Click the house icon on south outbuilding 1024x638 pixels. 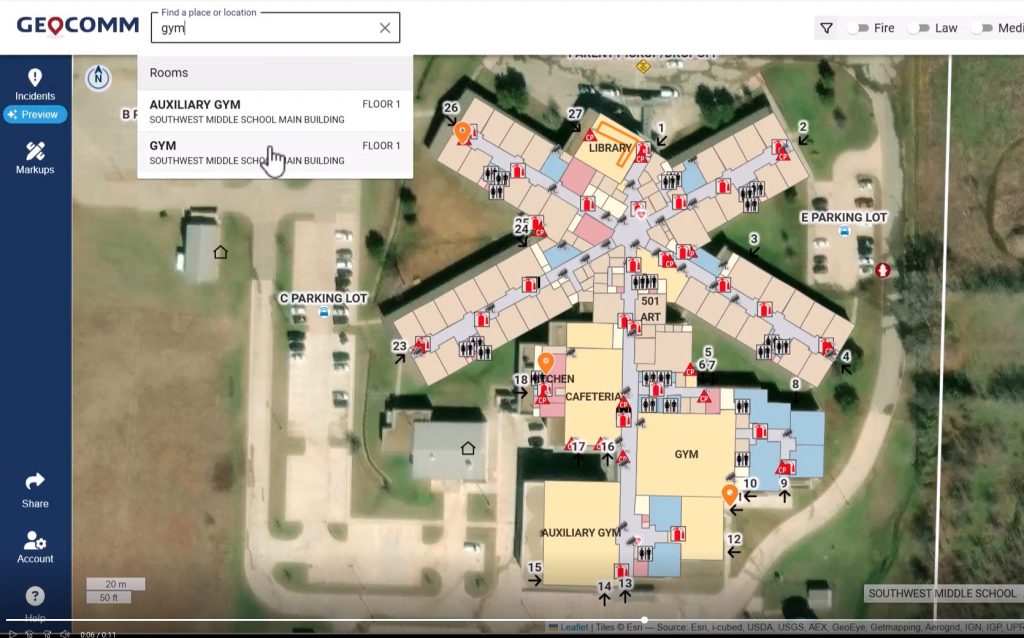[x=468, y=448]
